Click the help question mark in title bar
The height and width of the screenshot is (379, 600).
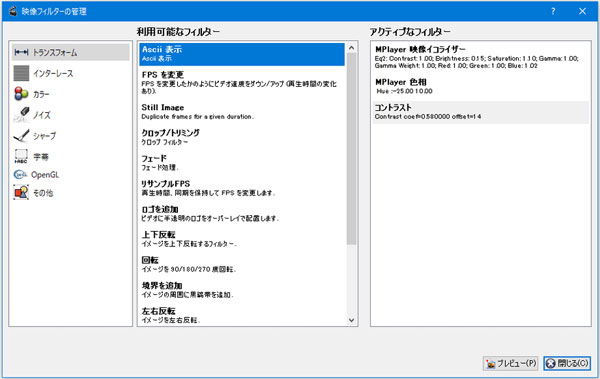click(553, 11)
